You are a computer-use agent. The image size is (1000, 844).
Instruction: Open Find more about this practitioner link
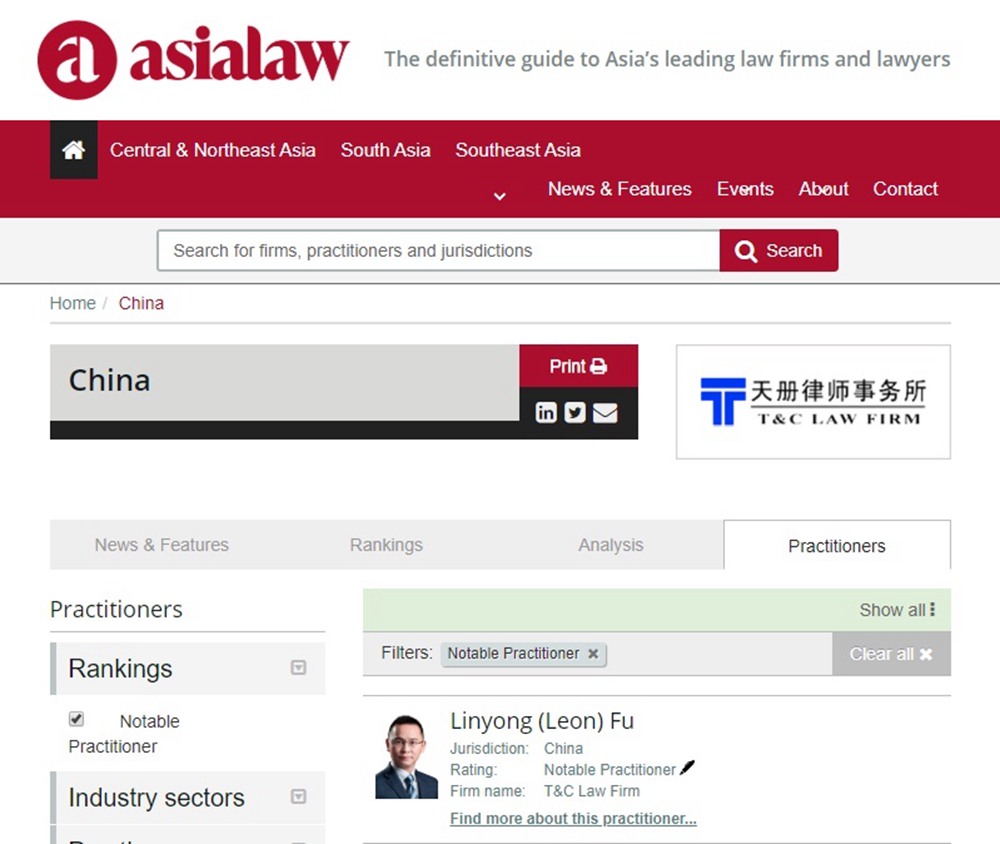pos(573,818)
